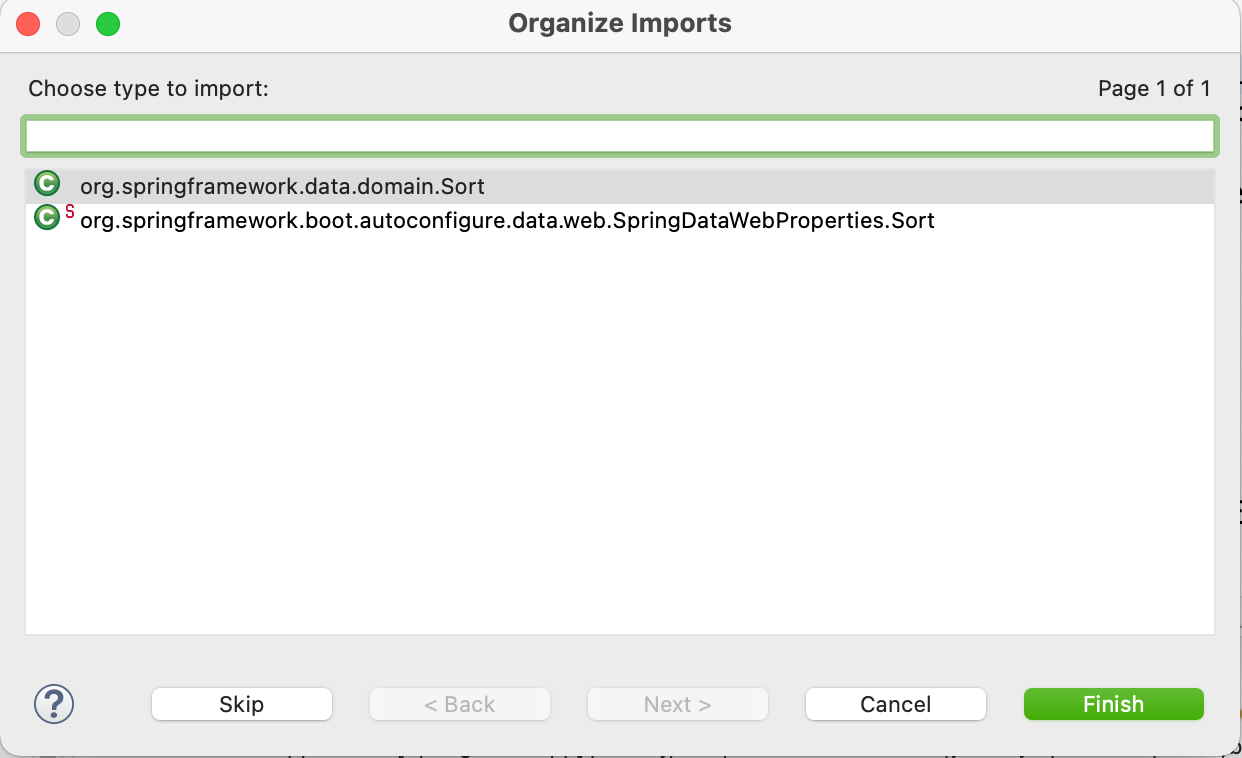Click the Skip button

242,704
